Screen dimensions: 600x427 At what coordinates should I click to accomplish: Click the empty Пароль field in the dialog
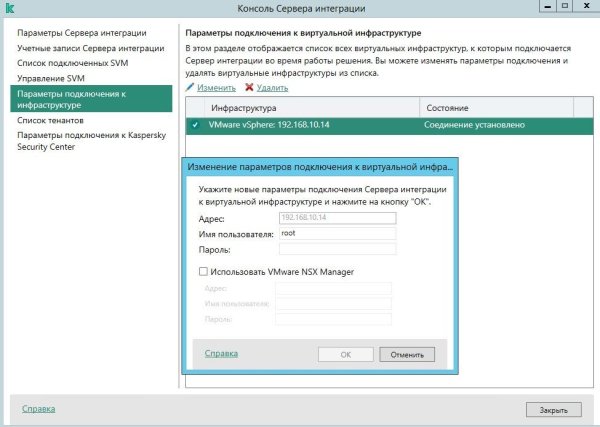click(x=338, y=249)
